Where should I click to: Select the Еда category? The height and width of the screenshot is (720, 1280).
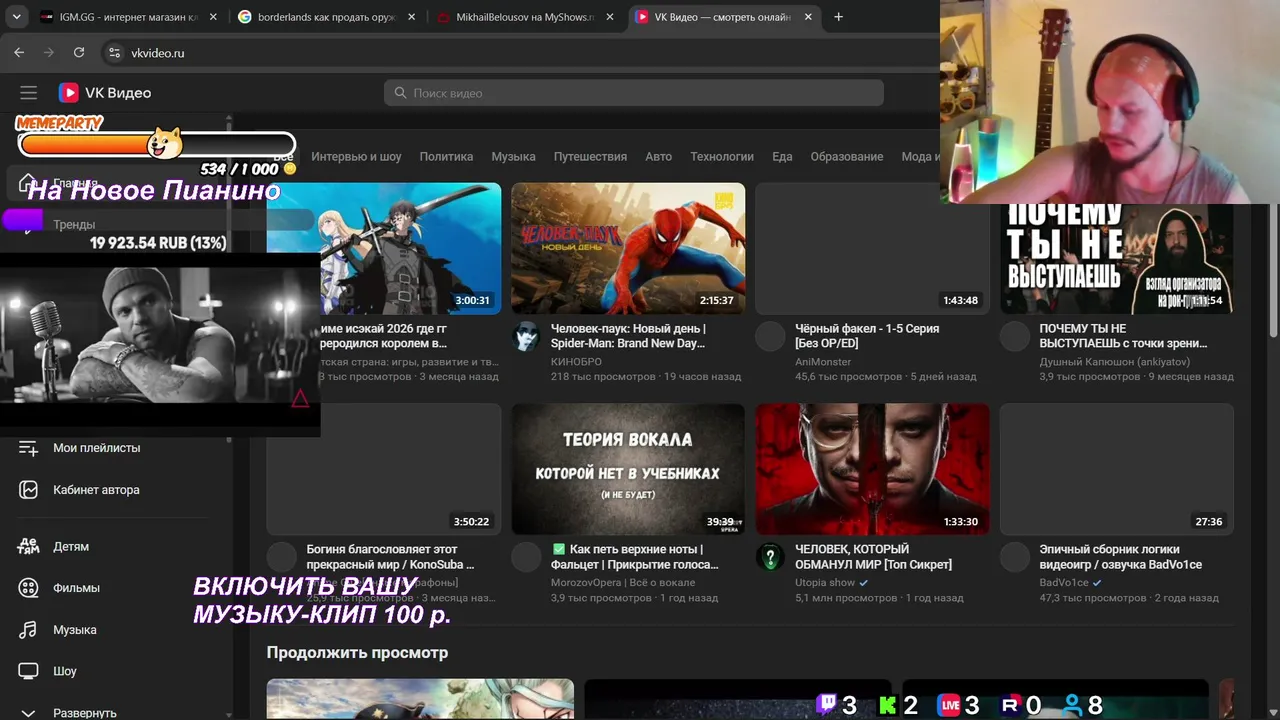pyautogui.click(x=782, y=157)
